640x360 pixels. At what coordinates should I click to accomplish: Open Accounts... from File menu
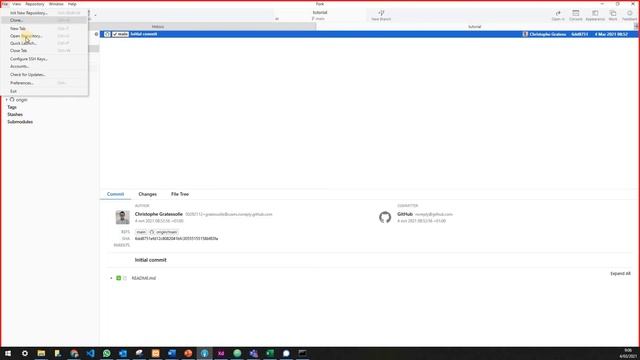point(44,66)
